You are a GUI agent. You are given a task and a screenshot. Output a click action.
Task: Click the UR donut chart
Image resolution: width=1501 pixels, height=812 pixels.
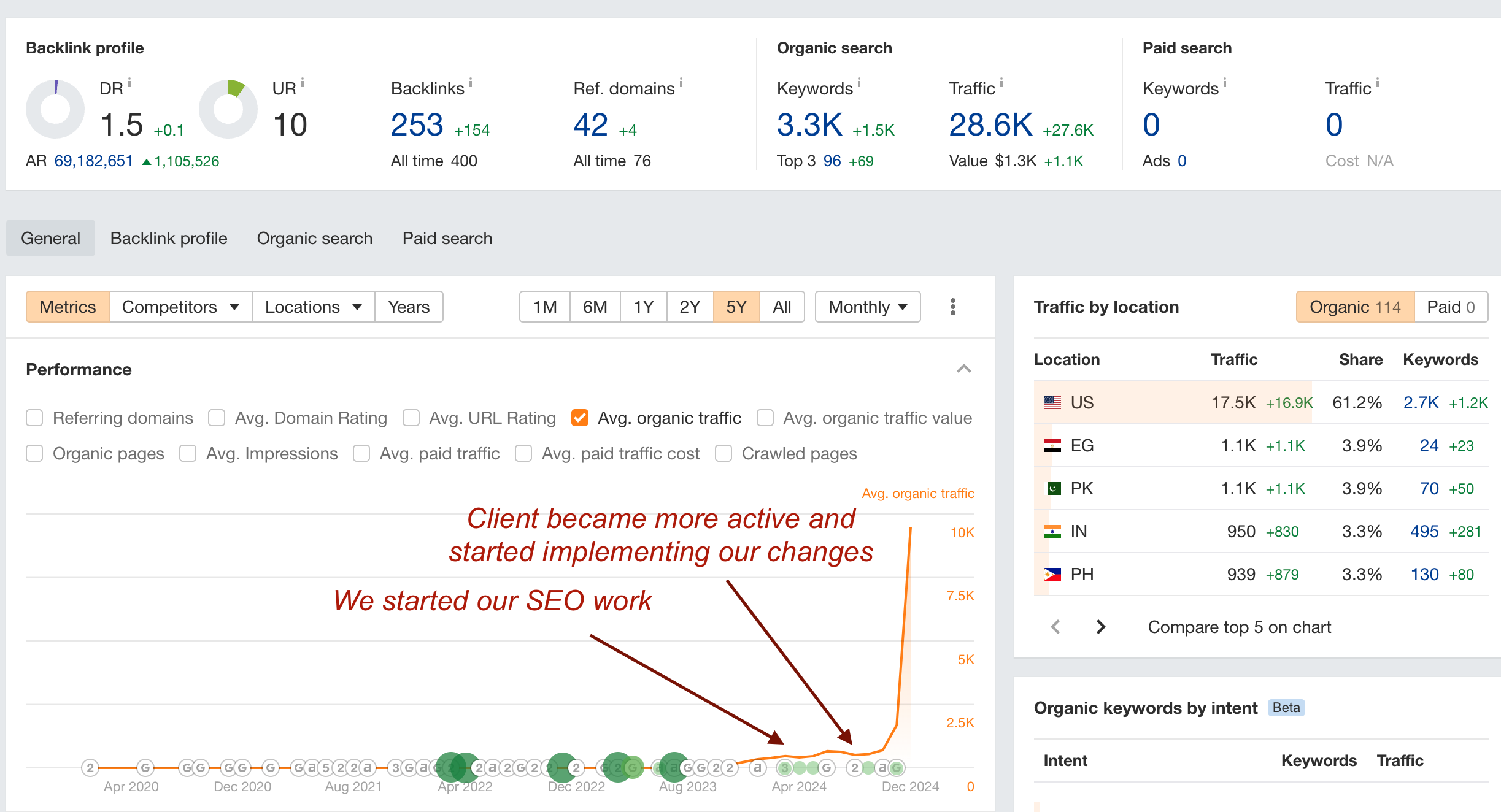tap(228, 109)
